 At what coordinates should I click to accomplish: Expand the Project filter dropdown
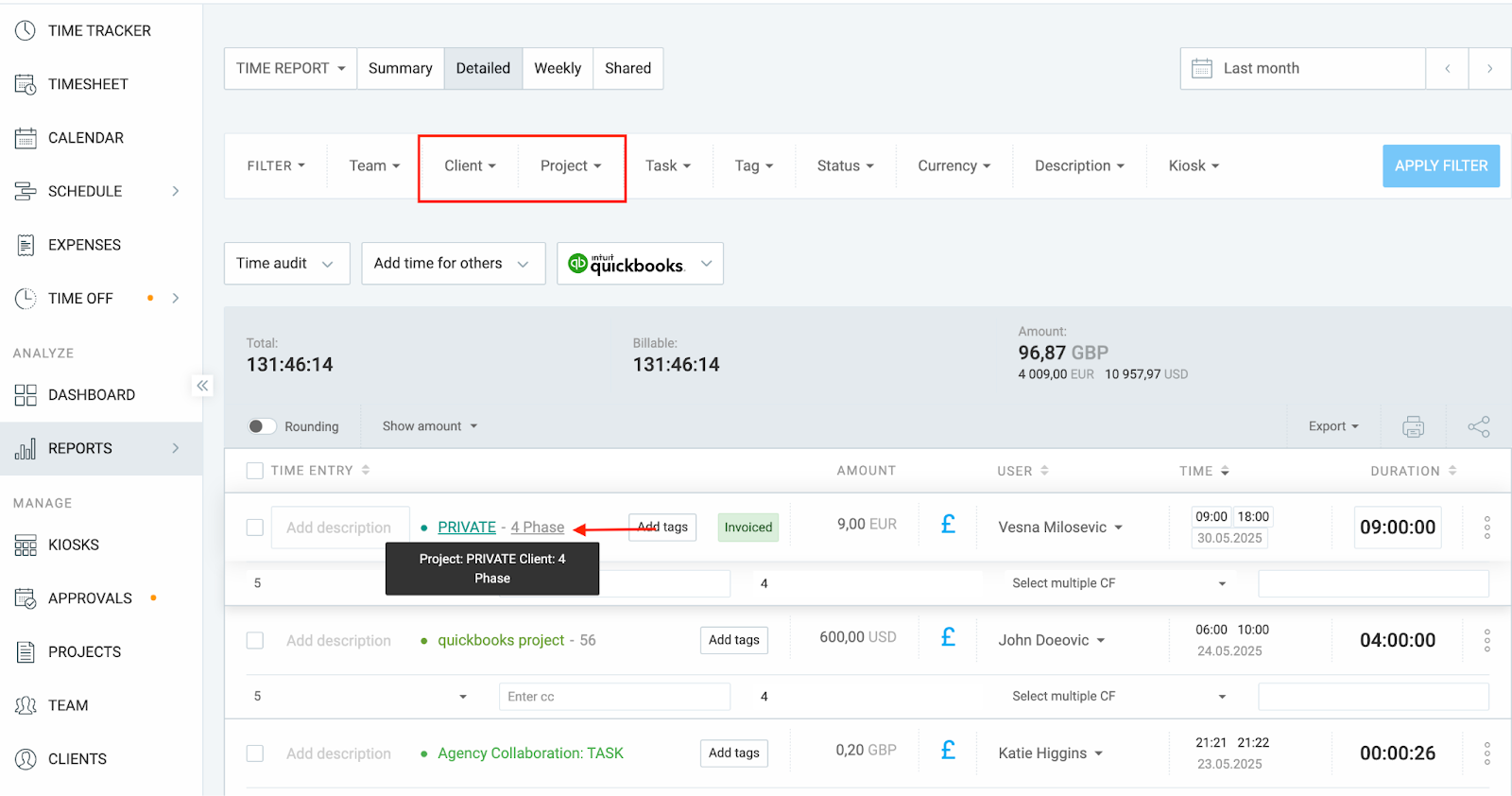(571, 165)
